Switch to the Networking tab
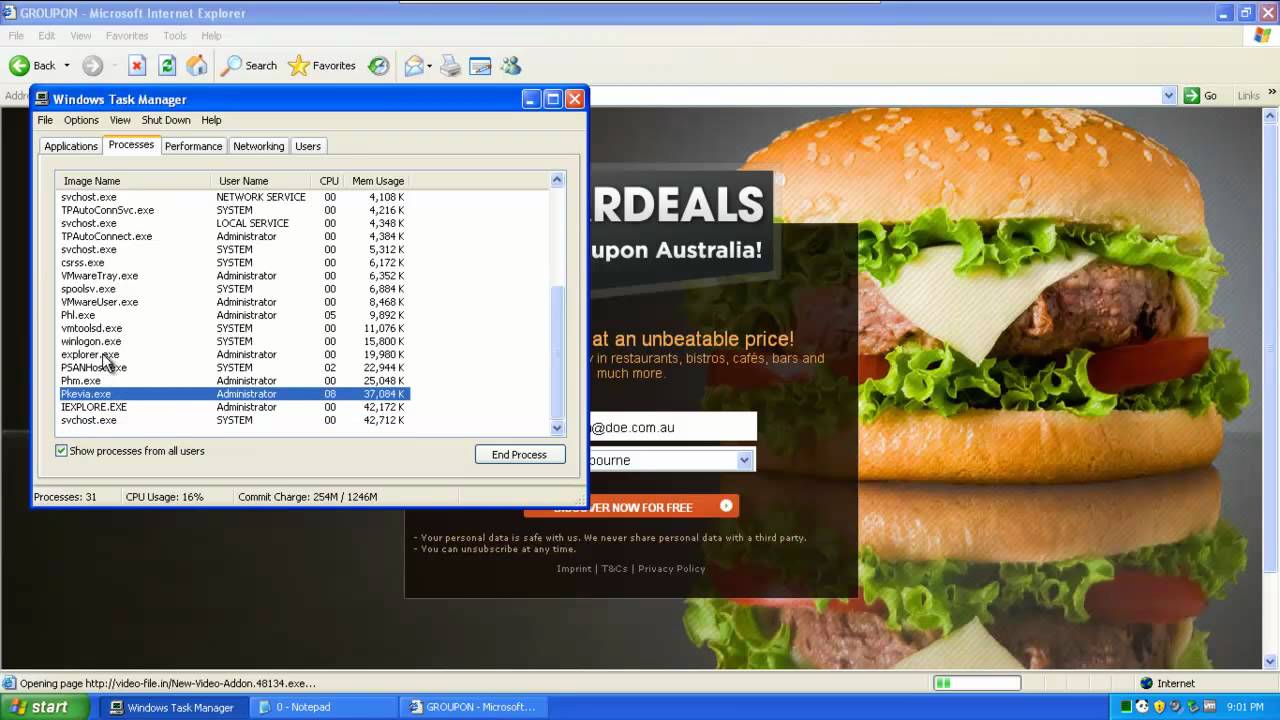This screenshot has height=720, width=1280. 258,146
